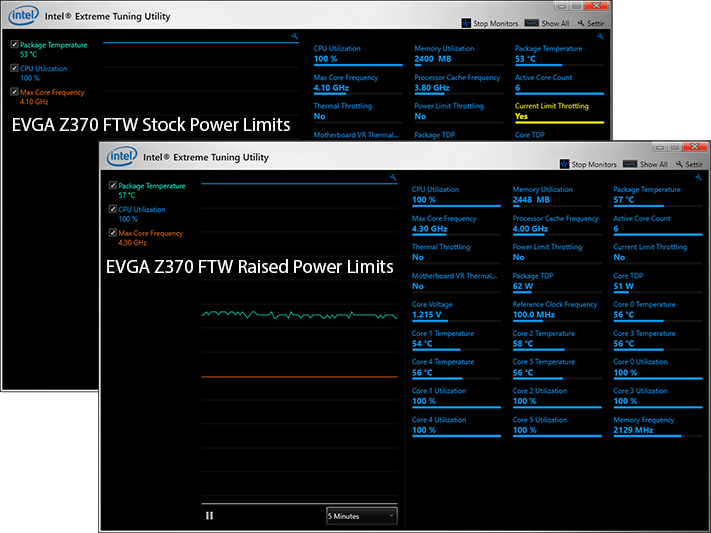Open Settings wrench in front window toolbar
This screenshot has height=533, width=711.
click(679, 164)
